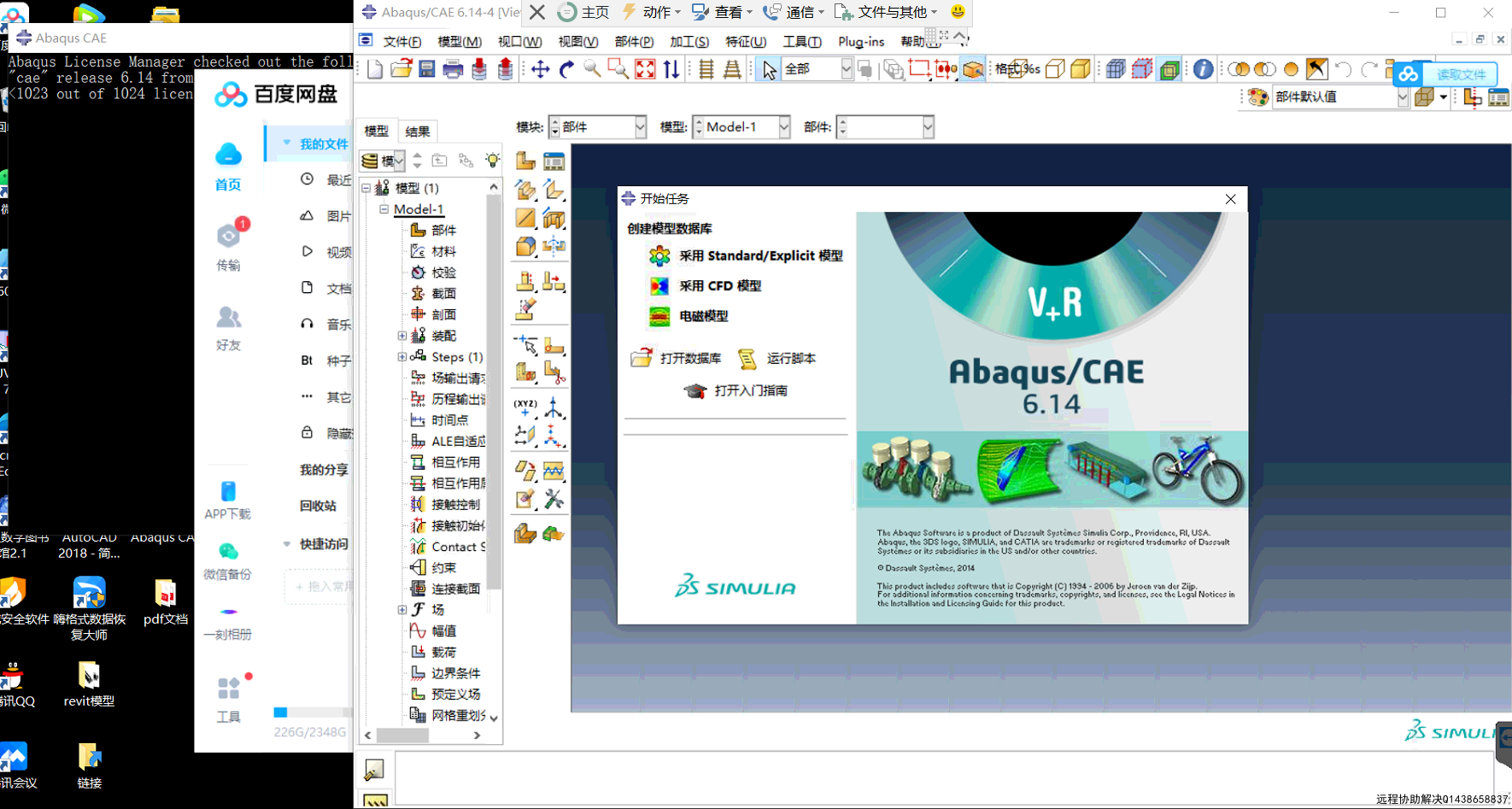Click the blue Query information icon

click(1203, 69)
